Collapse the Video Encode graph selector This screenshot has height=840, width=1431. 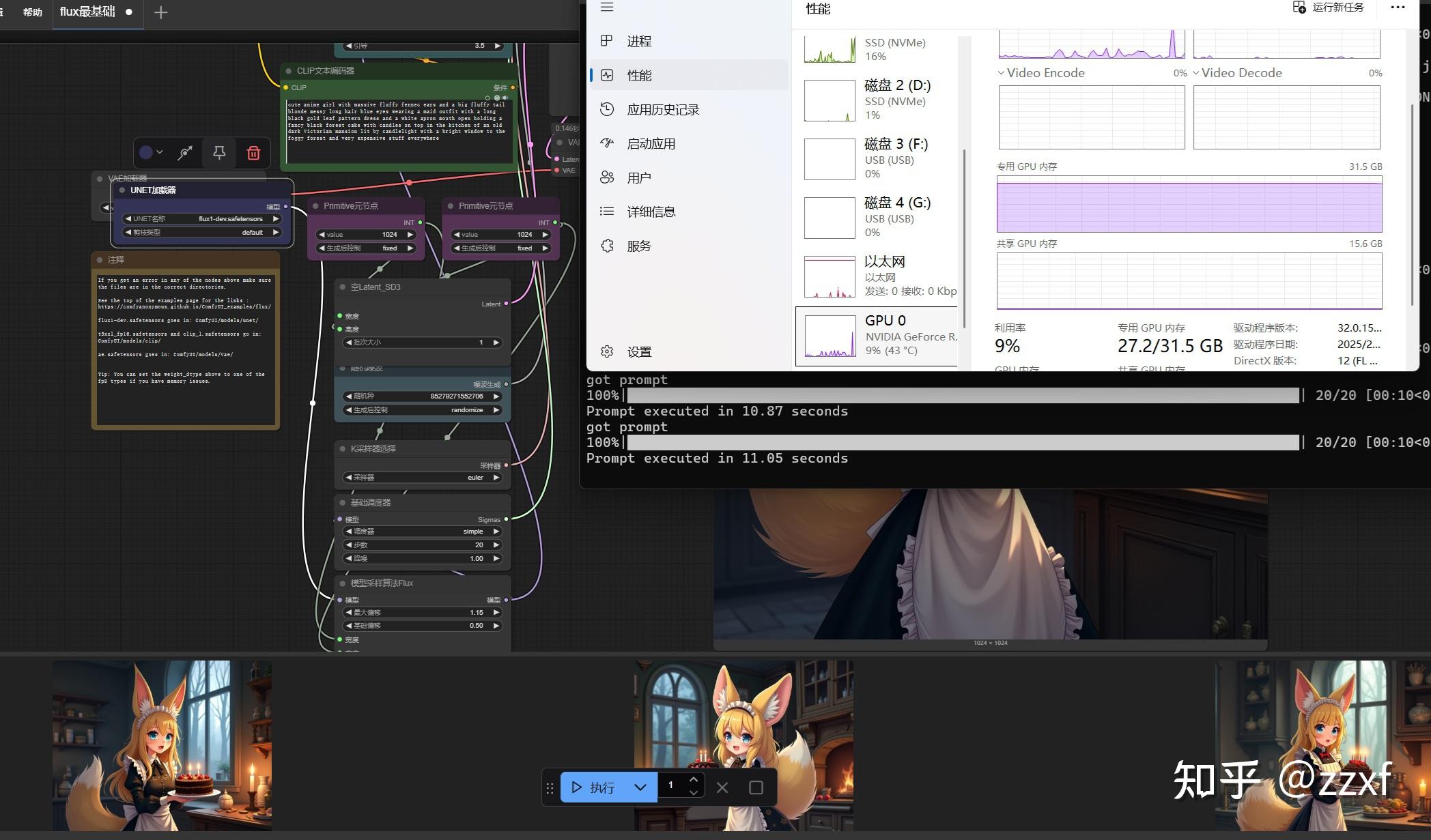(x=1001, y=73)
